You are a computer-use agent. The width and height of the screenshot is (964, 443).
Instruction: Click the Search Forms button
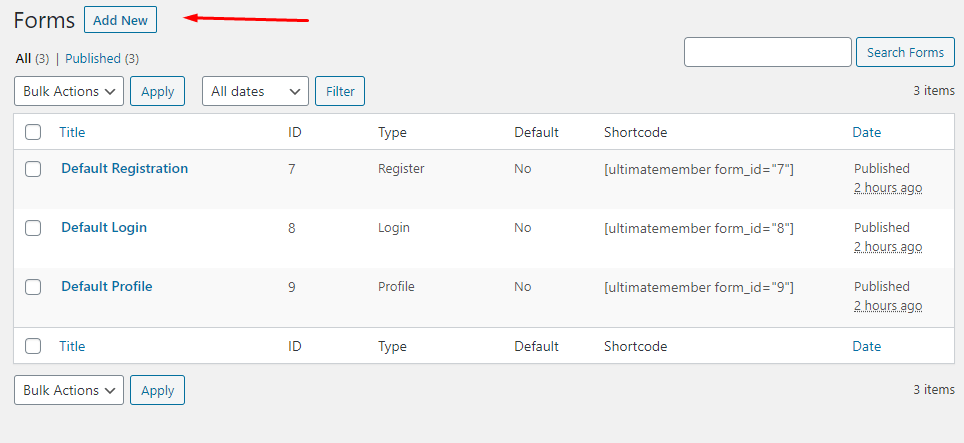(905, 52)
